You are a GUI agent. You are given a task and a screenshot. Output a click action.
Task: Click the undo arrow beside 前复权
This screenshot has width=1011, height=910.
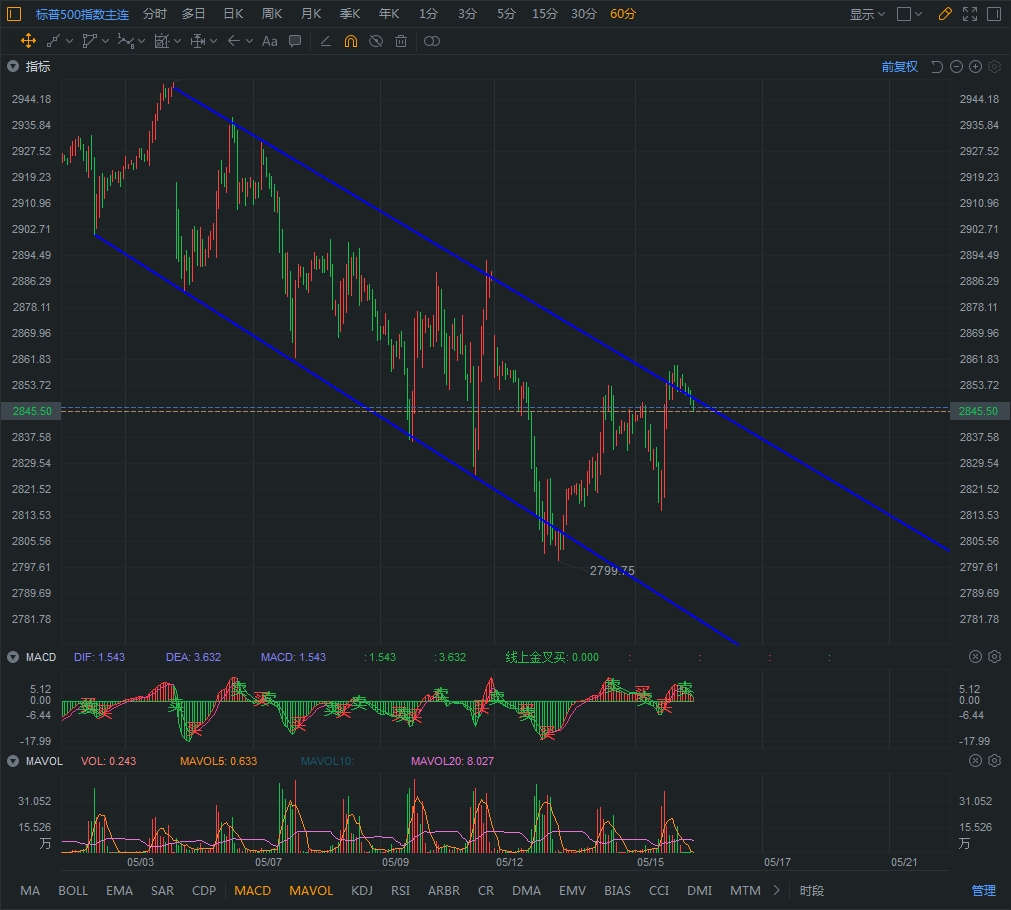tap(937, 66)
